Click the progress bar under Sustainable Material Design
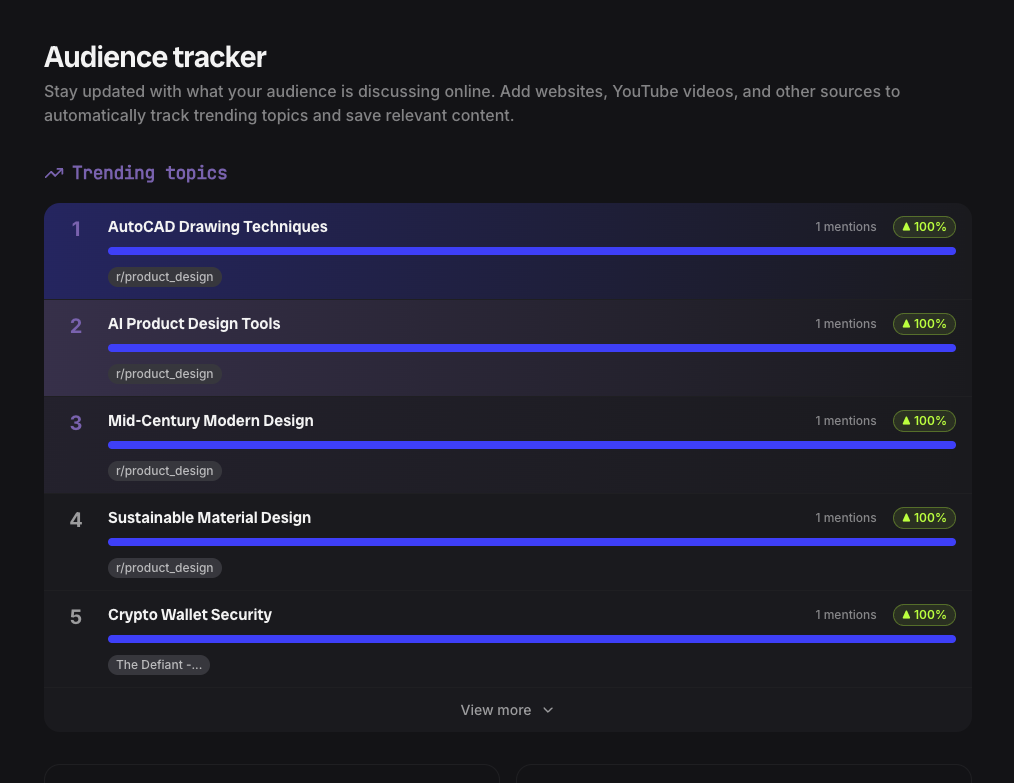Screen dimensions: 1014x783 tap(532, 542)
